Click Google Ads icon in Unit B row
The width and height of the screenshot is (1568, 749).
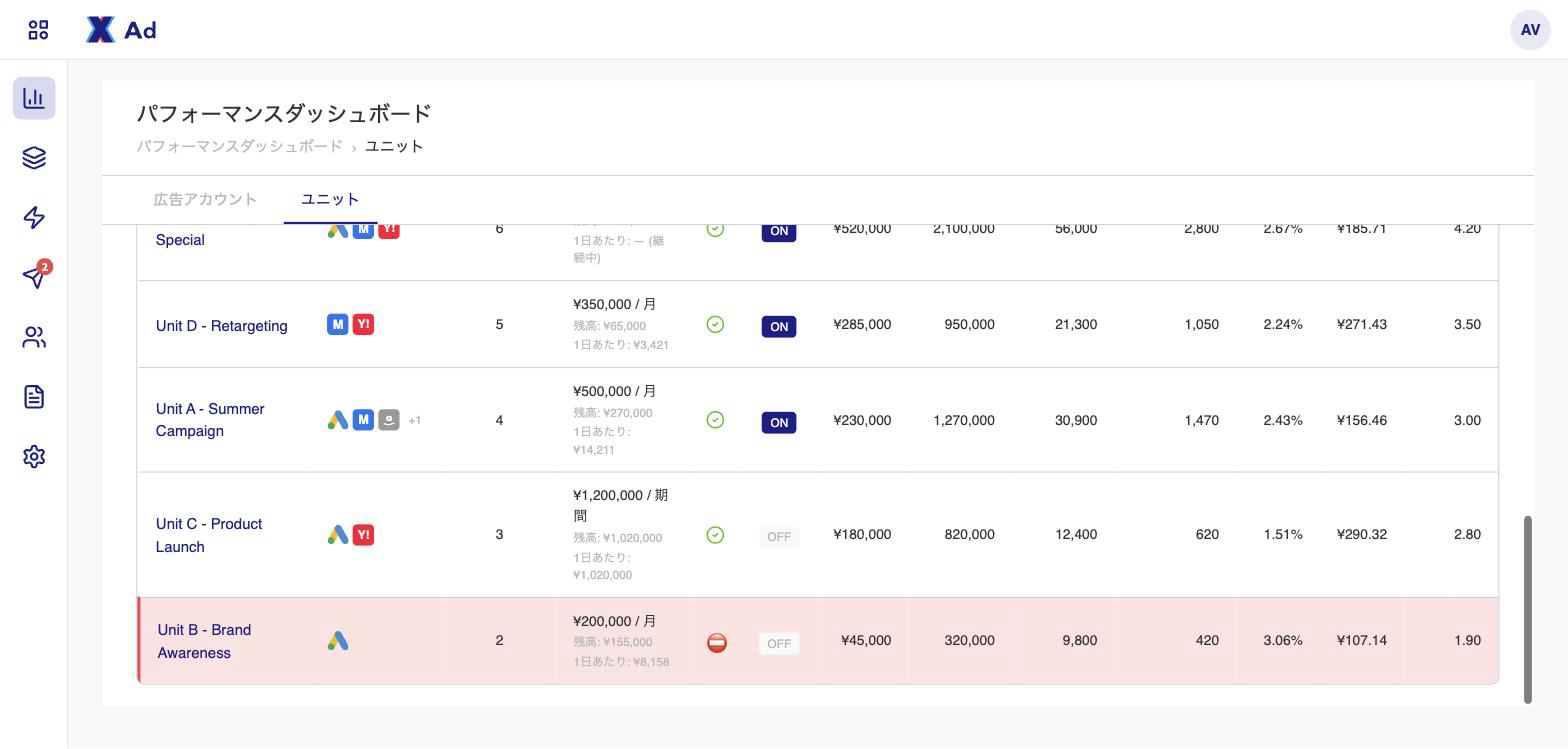click(x=338, y=641)
